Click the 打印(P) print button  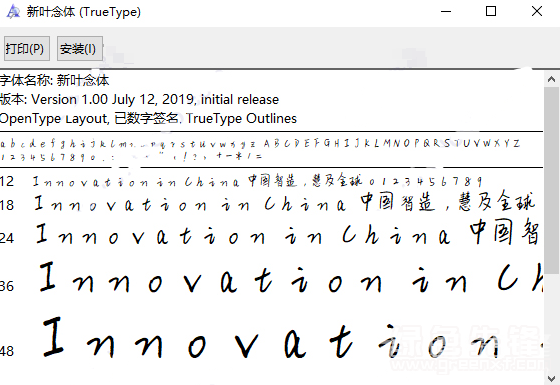click(x=27, y=48)
